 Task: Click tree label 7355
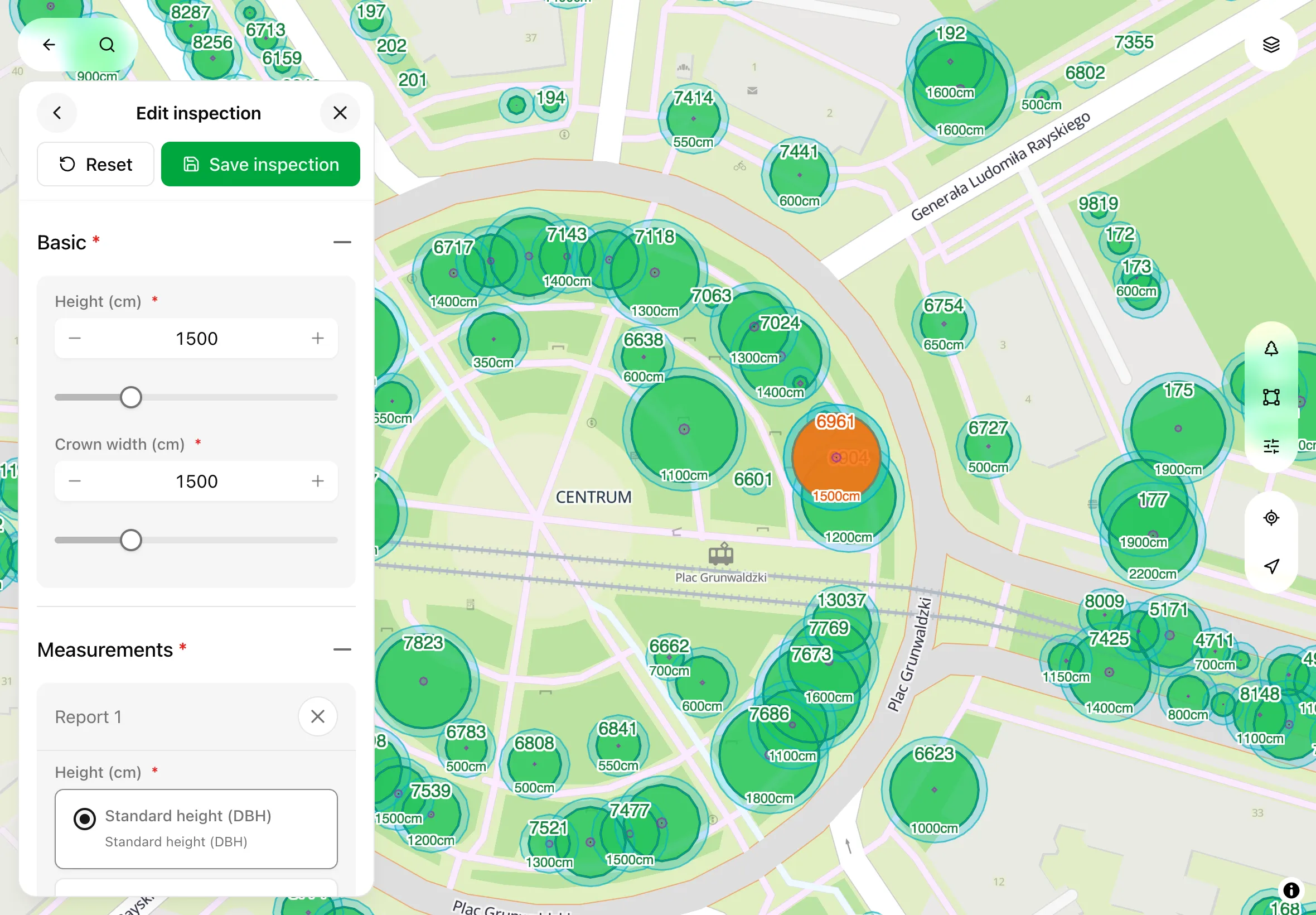point(1134,42)
